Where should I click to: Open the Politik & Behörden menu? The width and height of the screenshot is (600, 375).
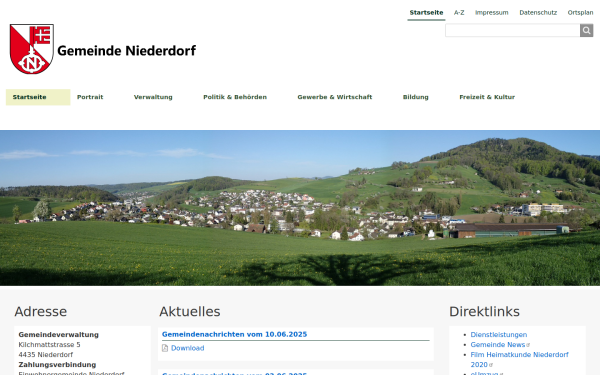tap(235, 97)
